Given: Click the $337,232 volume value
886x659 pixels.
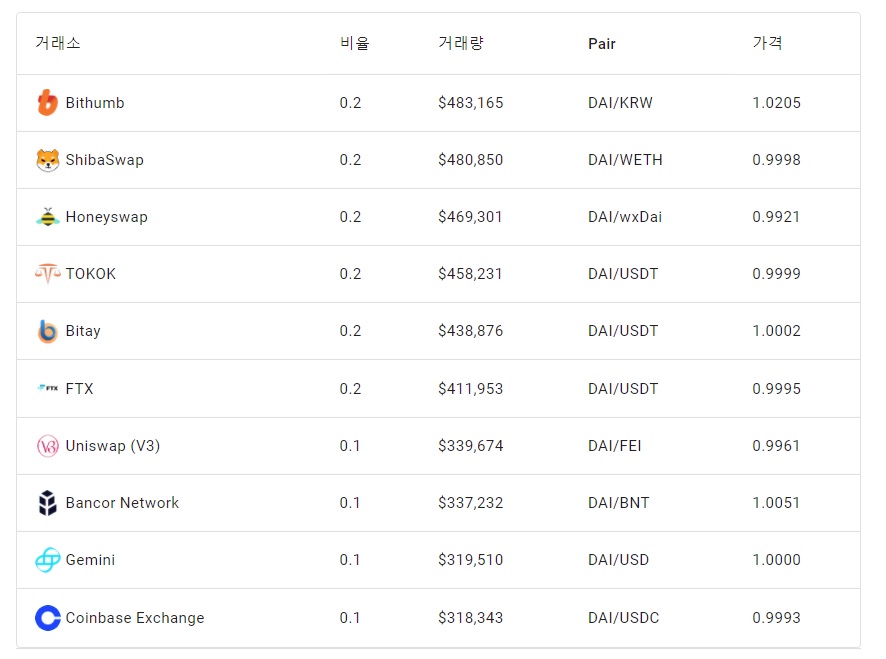Looking at the screenshot, I should tap(471, 502).
